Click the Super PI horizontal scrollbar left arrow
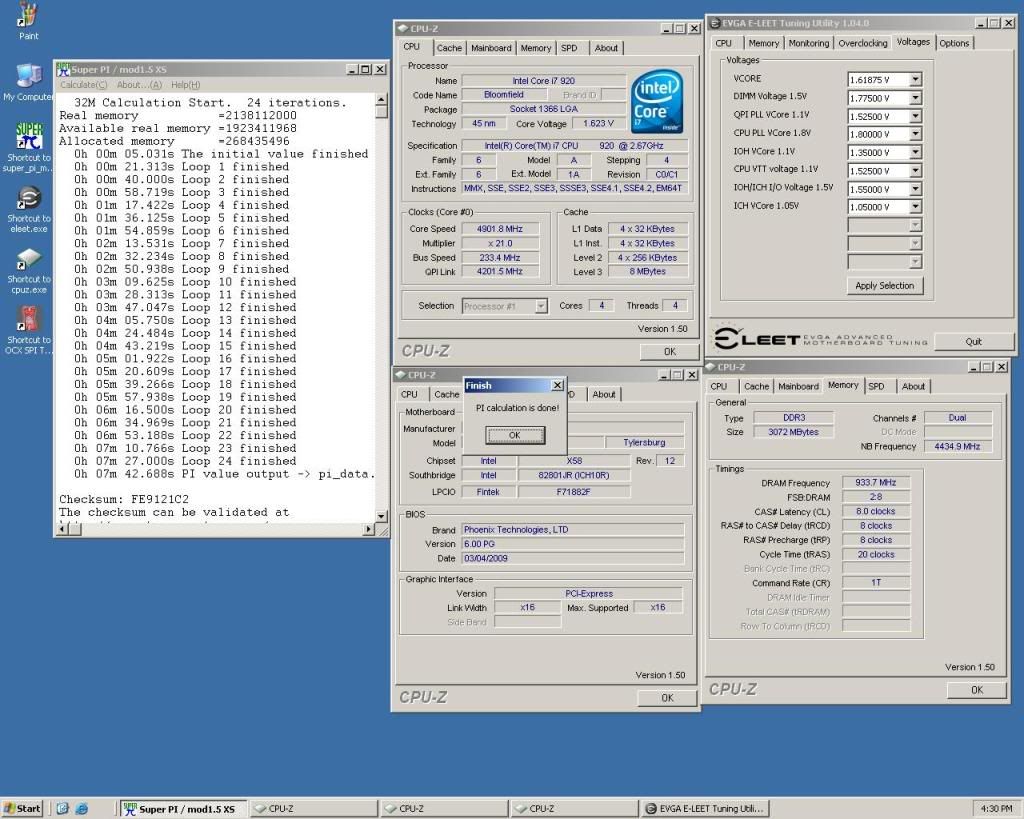 tap(63, 529)
